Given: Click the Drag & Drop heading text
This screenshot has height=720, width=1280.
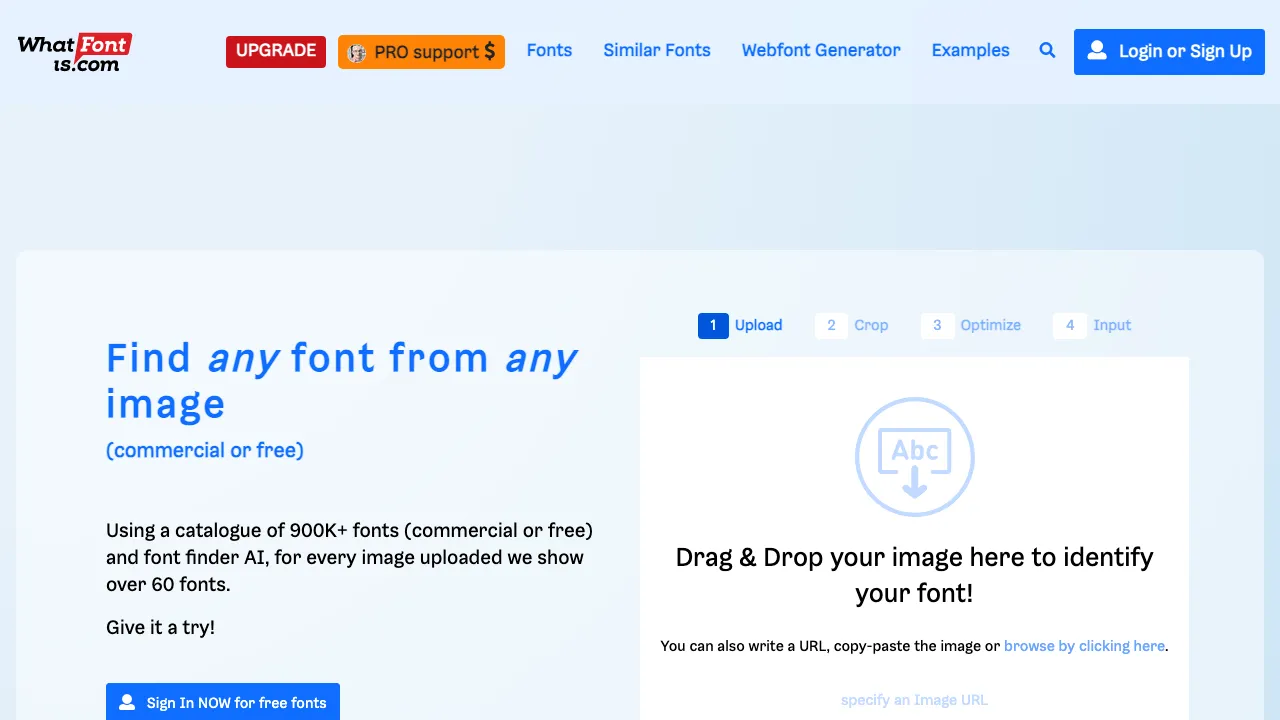Looking at the screenshot, I should click(x=914, y=575).
